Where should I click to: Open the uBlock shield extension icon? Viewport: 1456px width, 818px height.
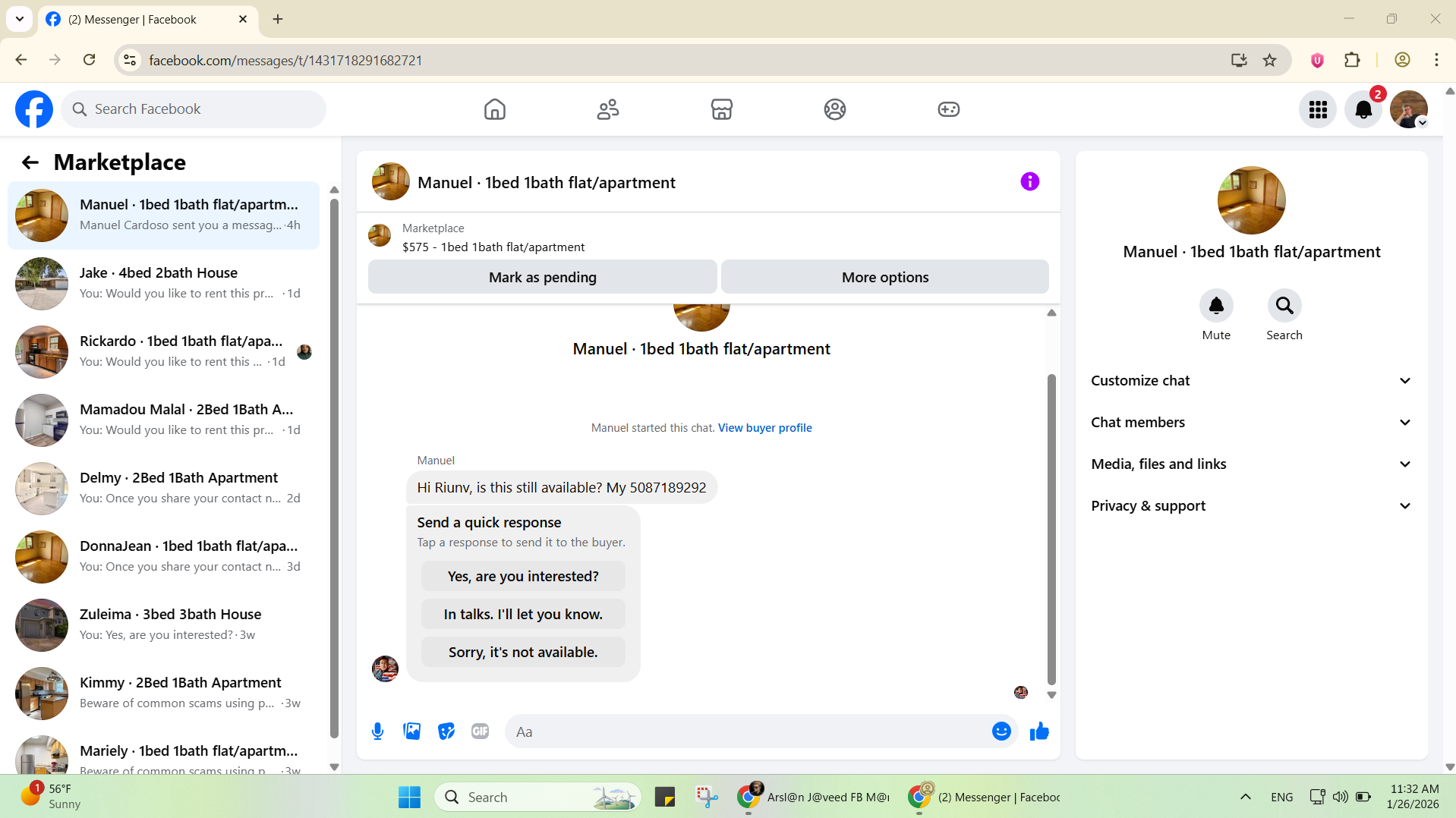point(1317,60)
